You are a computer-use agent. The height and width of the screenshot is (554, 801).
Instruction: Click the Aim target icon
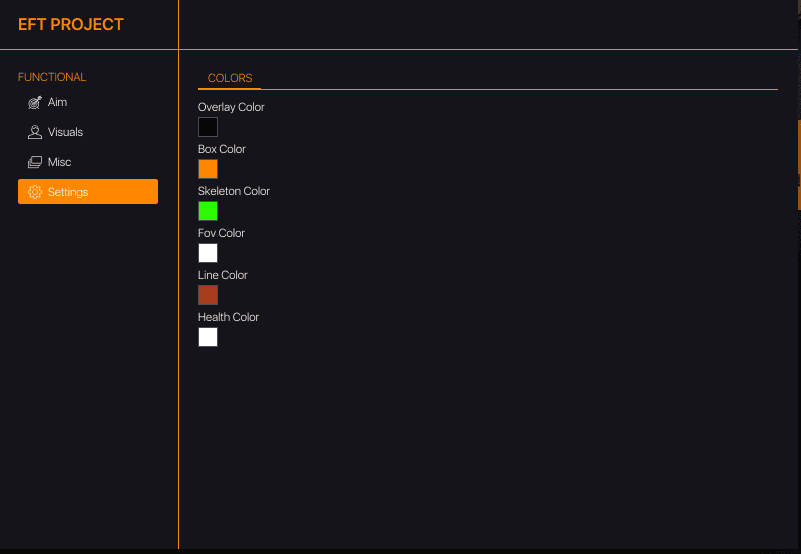pyautogui.click(x=34, y=102)
